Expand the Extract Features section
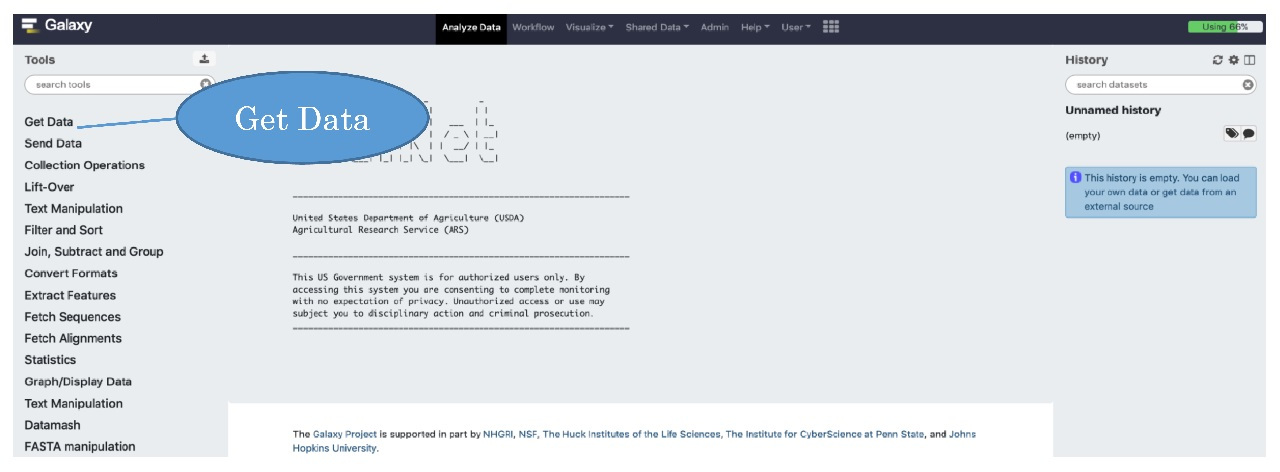The height and width of the screenshot is (472, 1280). coord(70,295)
